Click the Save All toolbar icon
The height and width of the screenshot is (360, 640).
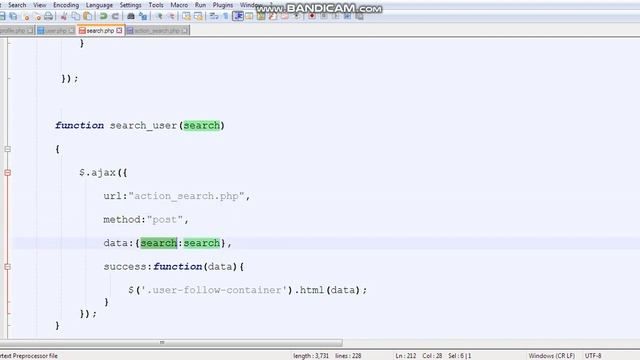pos(13,16)
